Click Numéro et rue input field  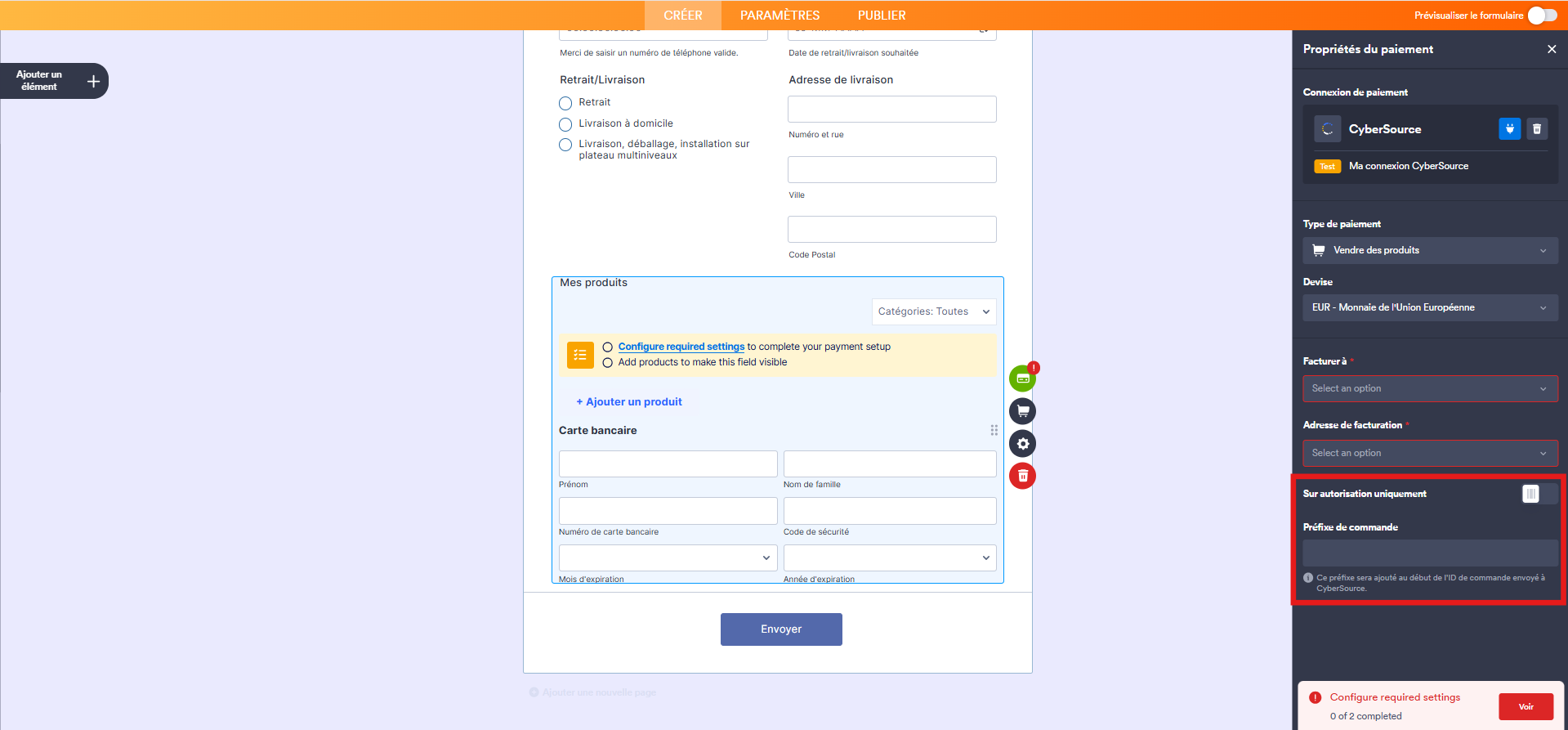(892, 110)
